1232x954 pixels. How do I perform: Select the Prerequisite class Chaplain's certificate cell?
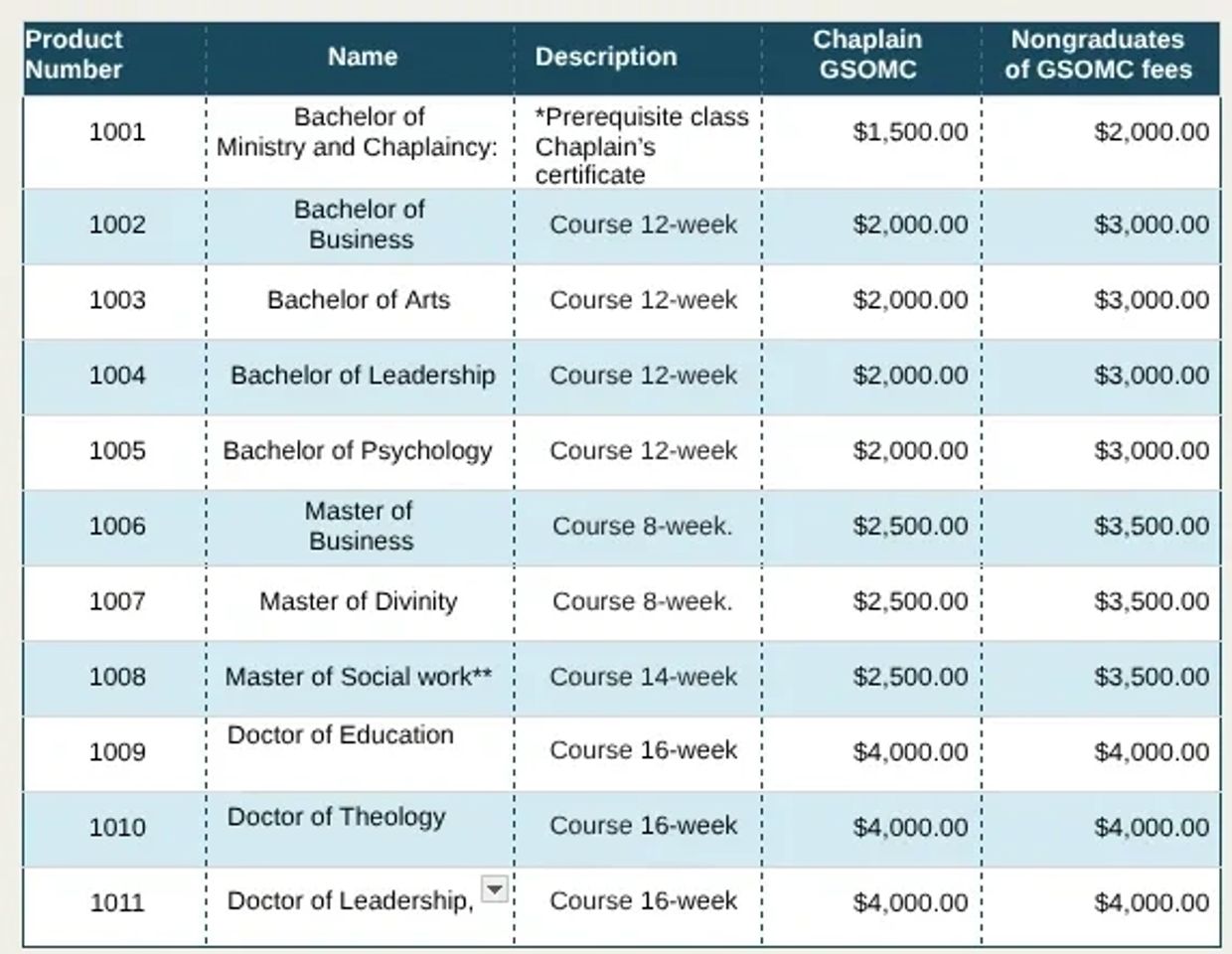tap(641, 146)
